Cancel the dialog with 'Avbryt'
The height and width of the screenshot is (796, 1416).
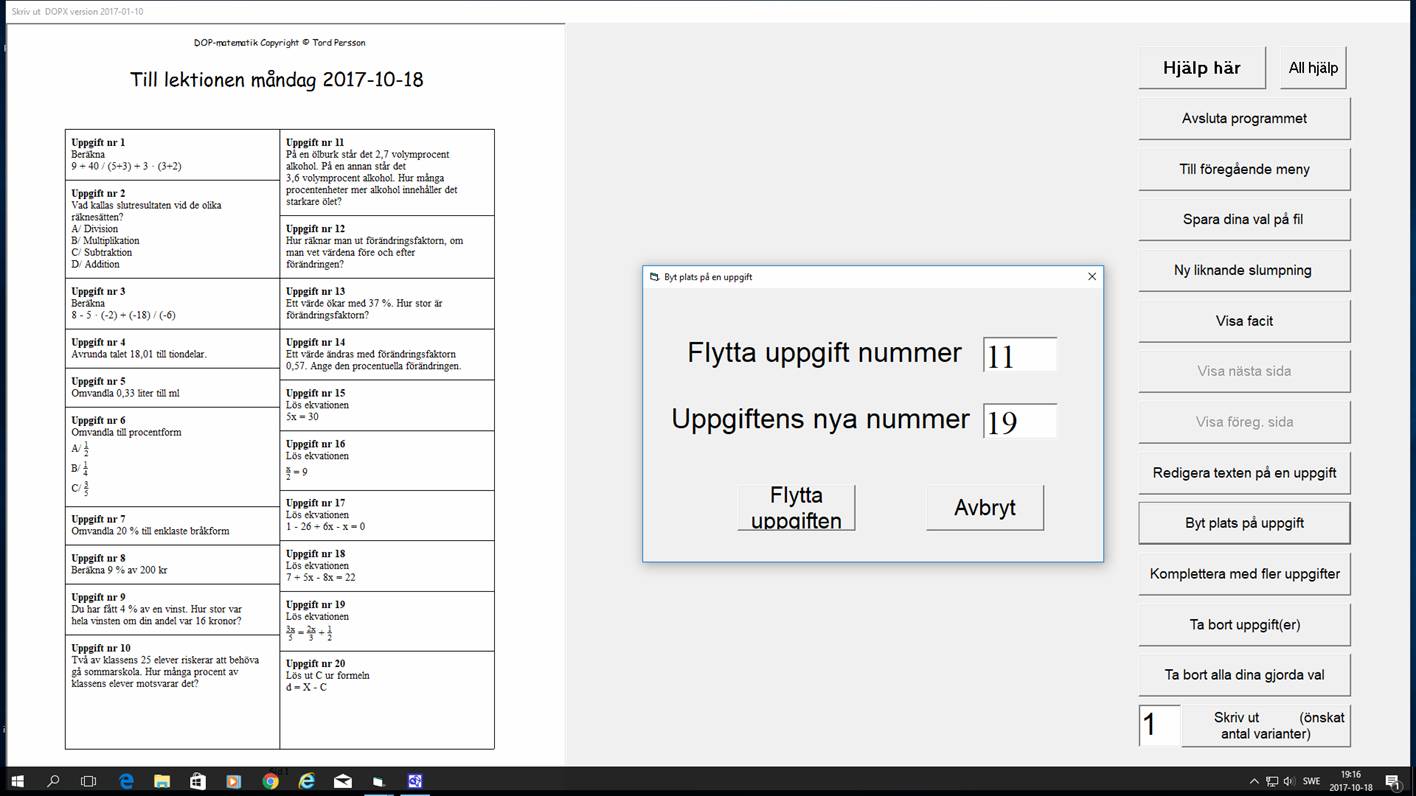(x=984, y=508)
